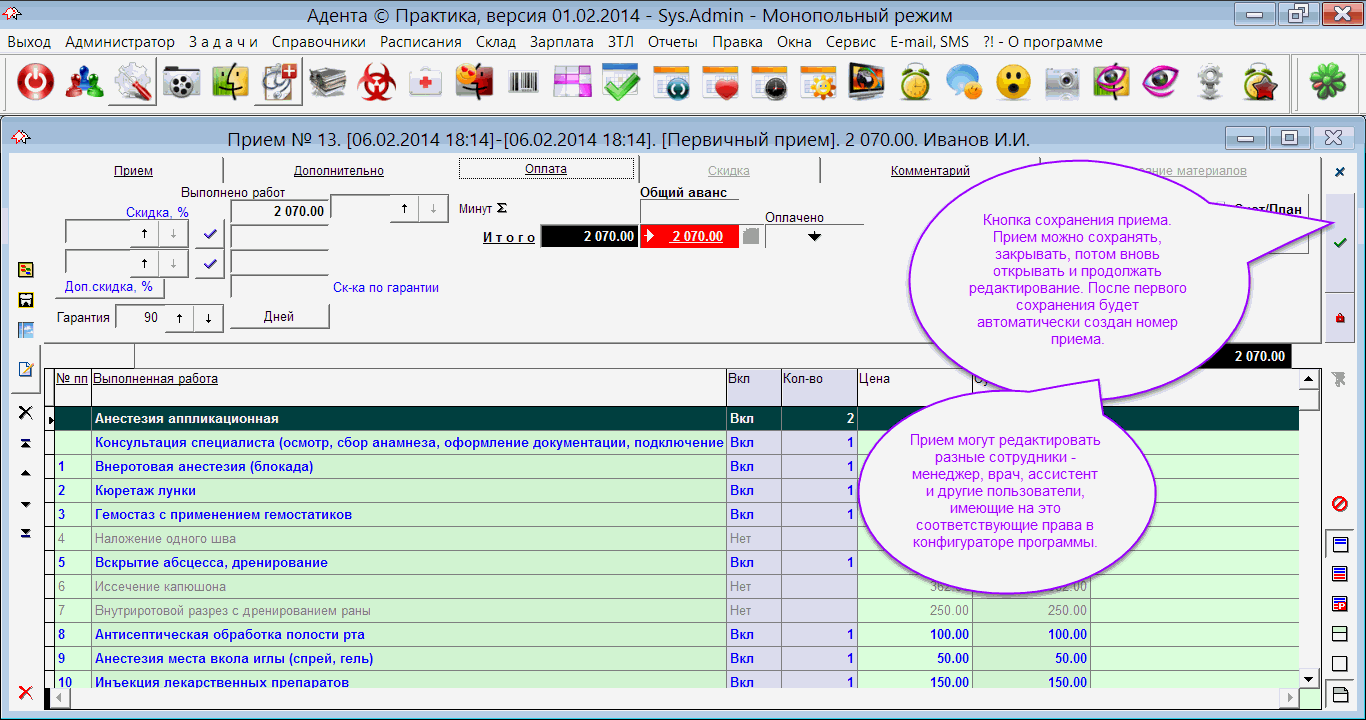Expand the Оплачено dropdown arrow
The width and height of the screenshot is (1366, 720).
(814, 237)
